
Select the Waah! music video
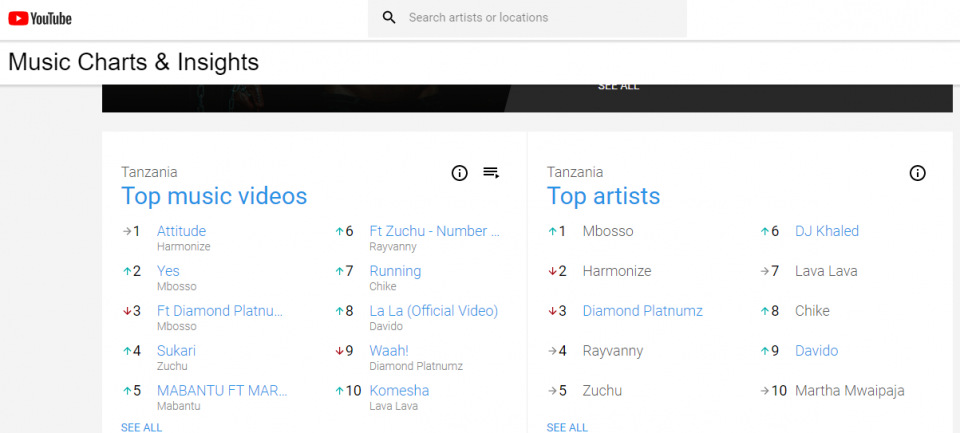point(389,351)
